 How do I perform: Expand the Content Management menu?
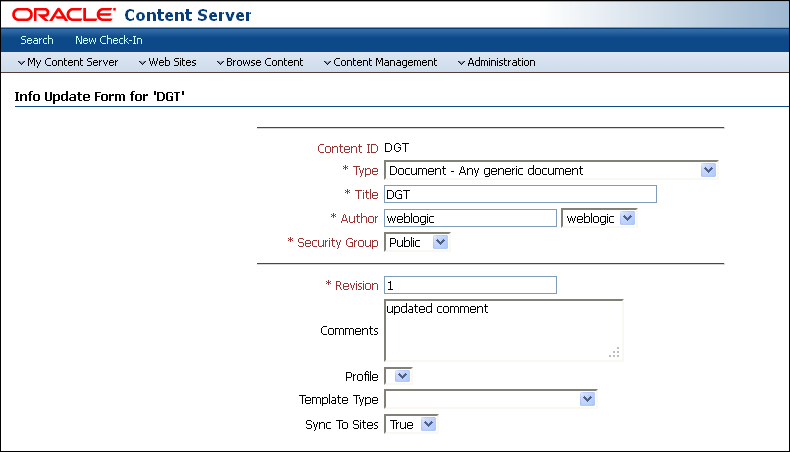[380, 62]
